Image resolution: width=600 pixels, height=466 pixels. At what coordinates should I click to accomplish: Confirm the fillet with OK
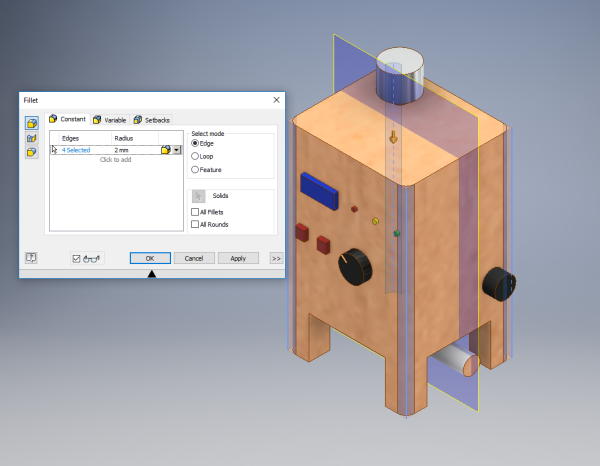150,258
